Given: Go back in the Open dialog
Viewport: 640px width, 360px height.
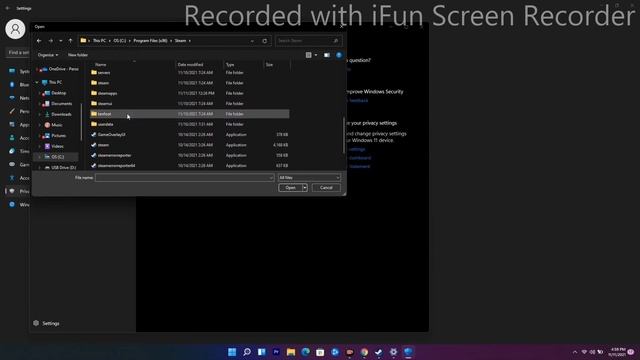Looking at the screenshot, I should coord(39,41).
